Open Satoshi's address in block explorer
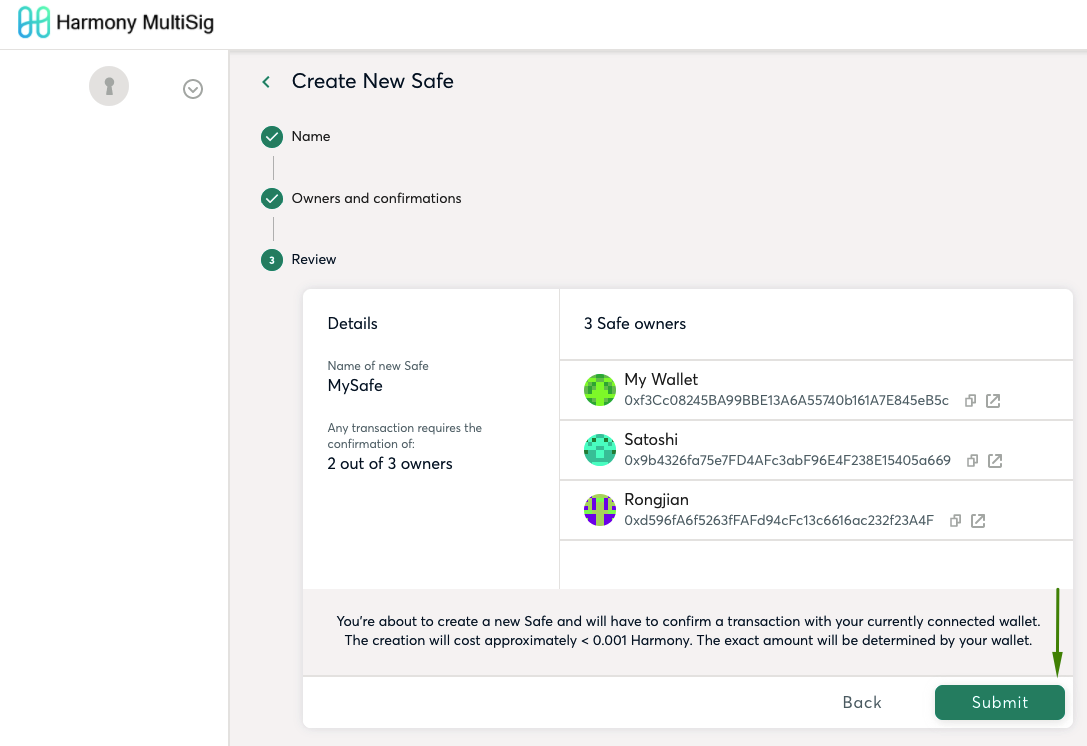1087x746 pixels. [x=995, y=461]
